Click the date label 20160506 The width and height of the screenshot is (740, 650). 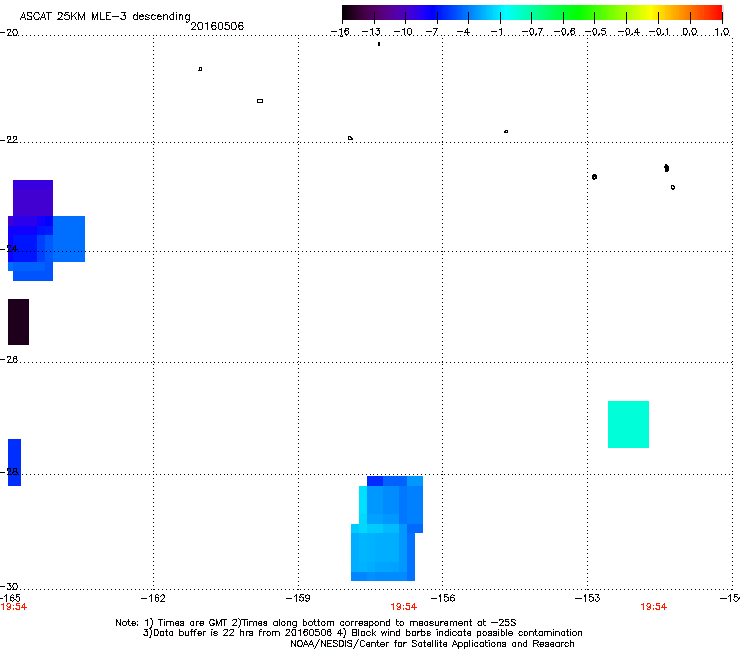[x=217, y=26]
